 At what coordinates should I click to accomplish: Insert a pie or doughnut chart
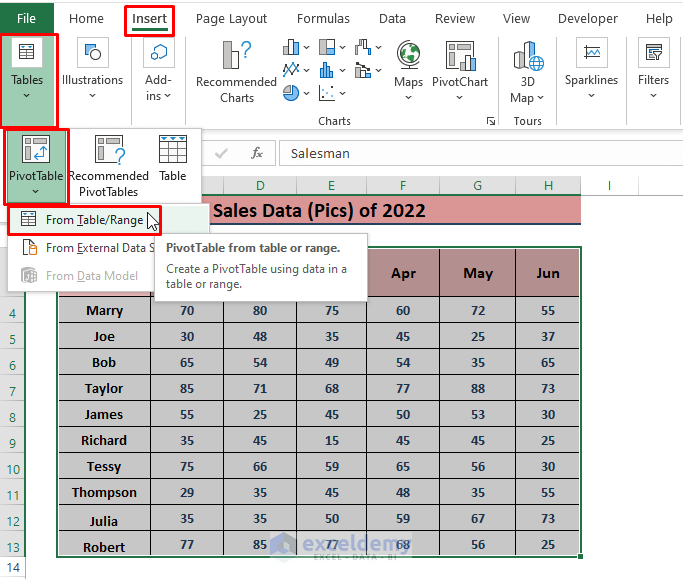click(x=291, y=93)
